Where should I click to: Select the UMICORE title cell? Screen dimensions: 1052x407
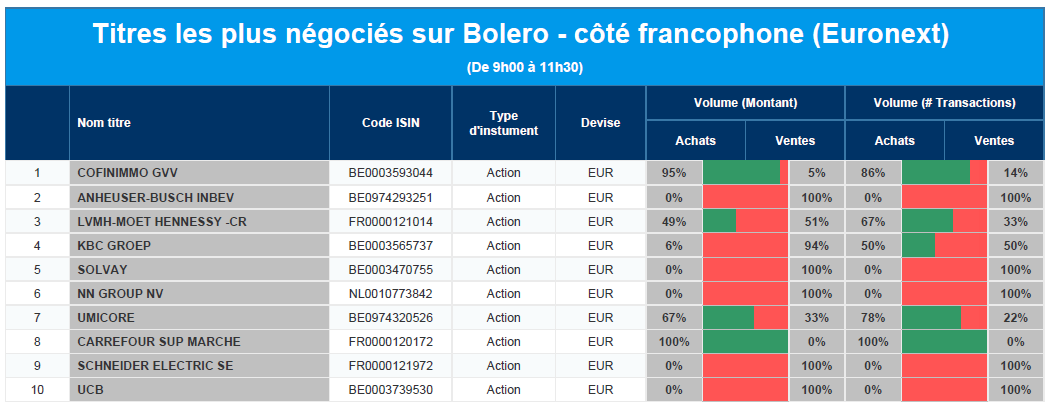[106, 318]
